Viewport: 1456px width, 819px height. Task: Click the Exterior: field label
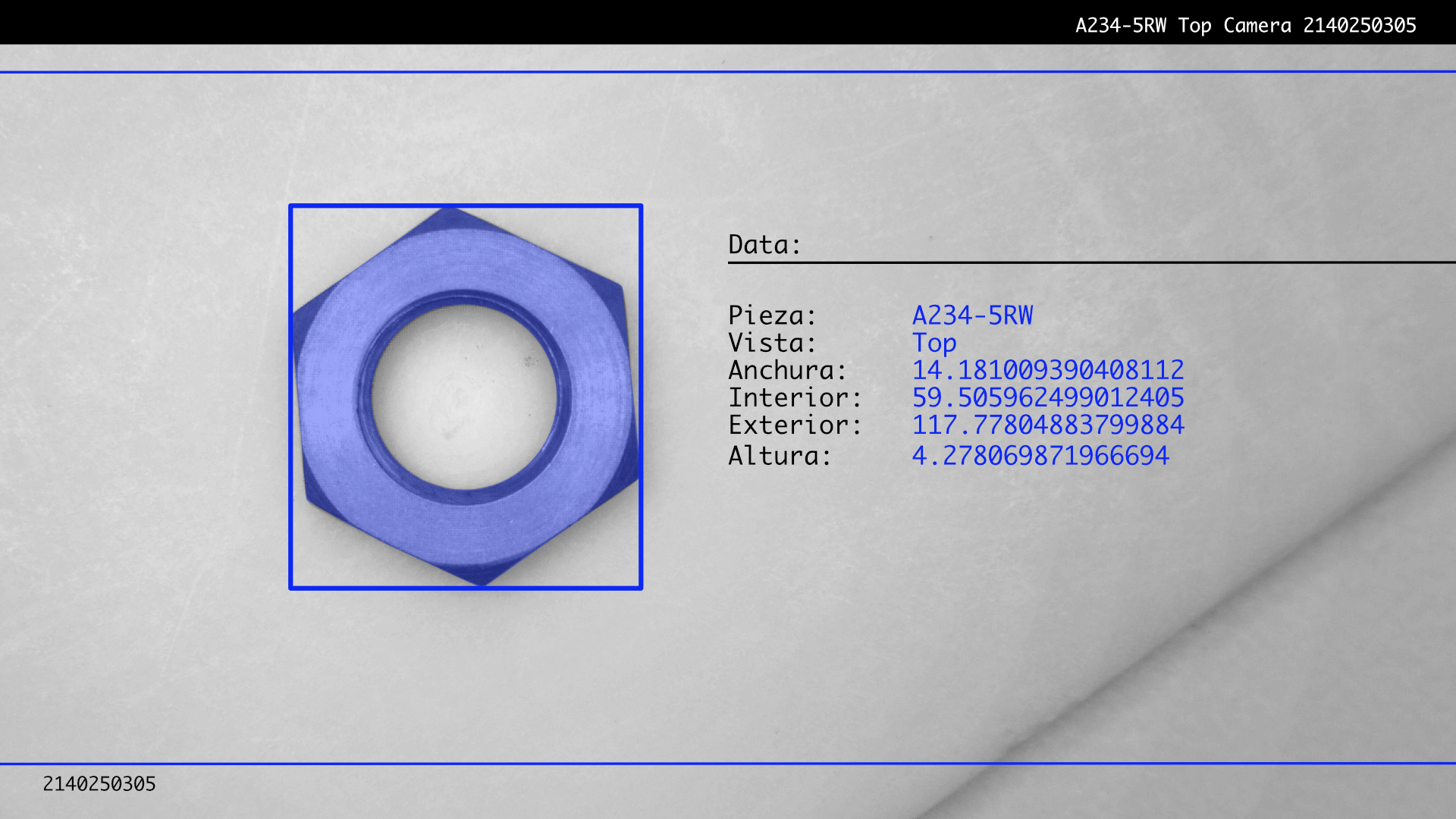point(795,425)
